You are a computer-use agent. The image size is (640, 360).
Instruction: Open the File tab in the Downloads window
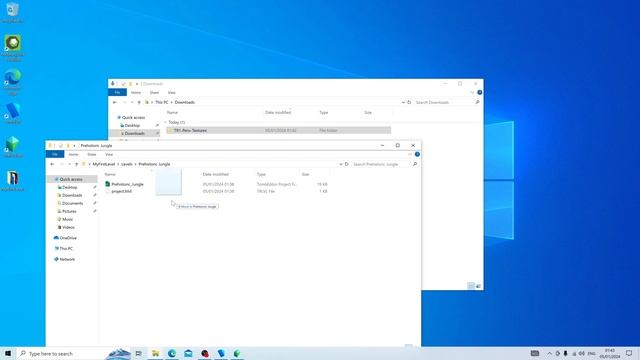click(117, 93)
